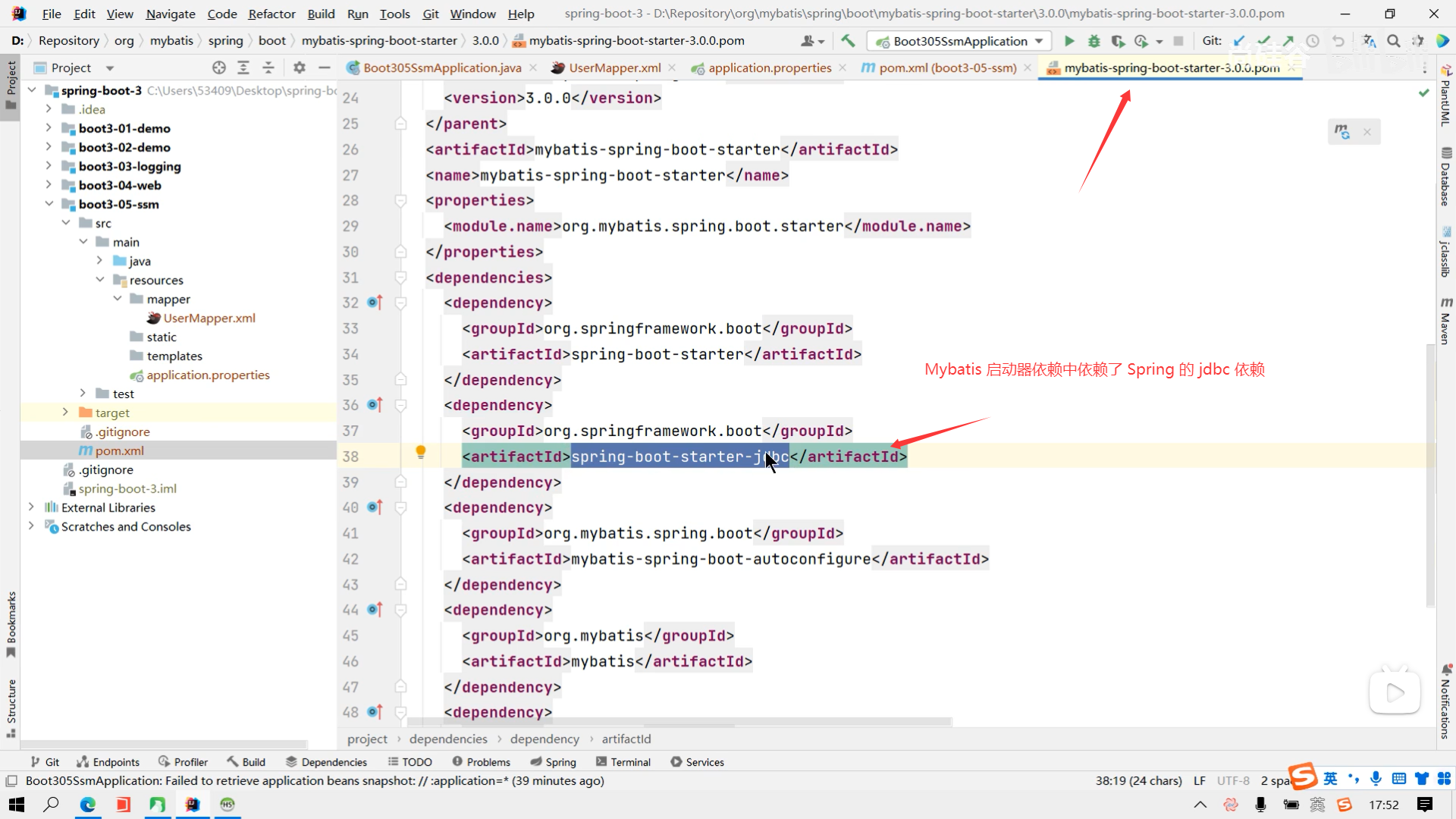Open the run configuration dropdown
The width and height of the screenshot is (1456, 819).
tap(1039, 41)
